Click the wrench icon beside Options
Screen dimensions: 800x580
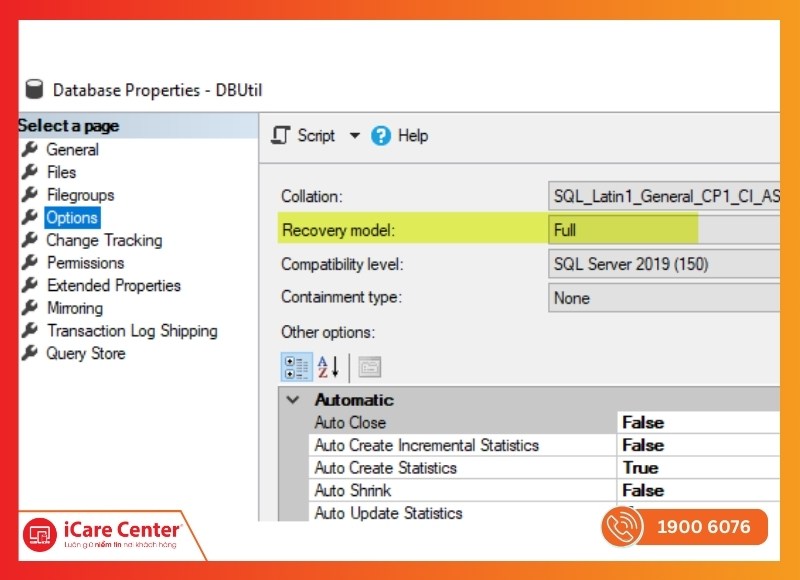click(30, 217)
